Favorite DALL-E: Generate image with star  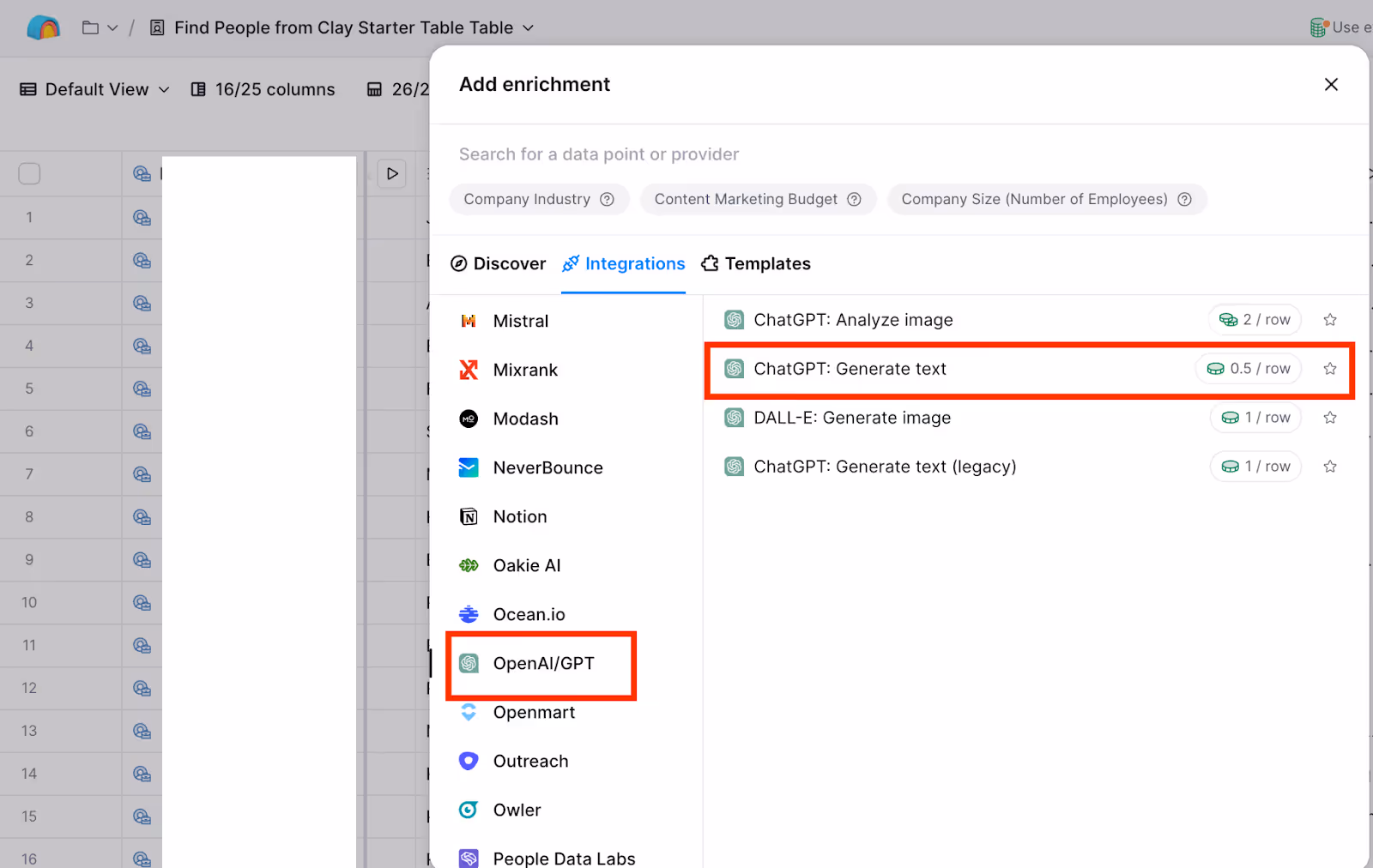click(1330, 418)
